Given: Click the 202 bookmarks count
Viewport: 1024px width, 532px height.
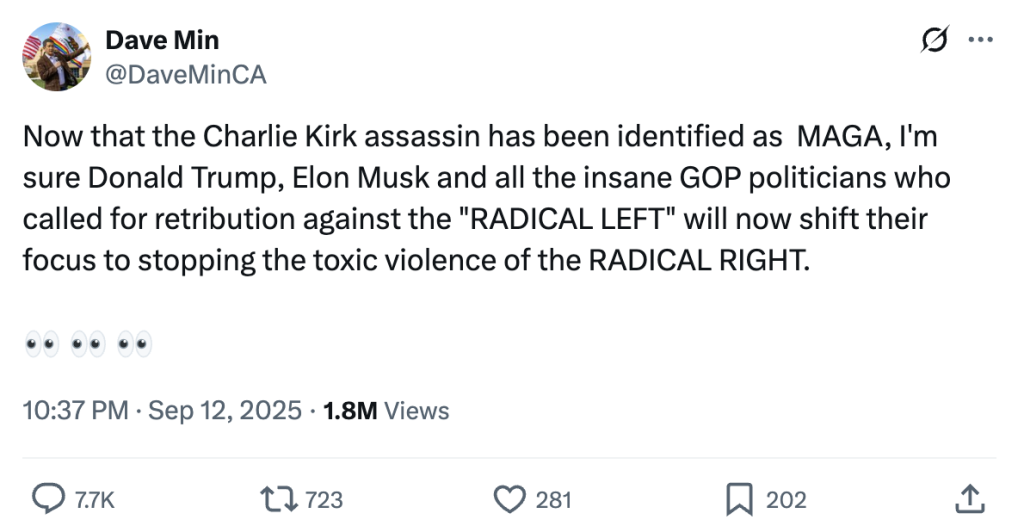Looking at the screenshot, I should 786,499.
